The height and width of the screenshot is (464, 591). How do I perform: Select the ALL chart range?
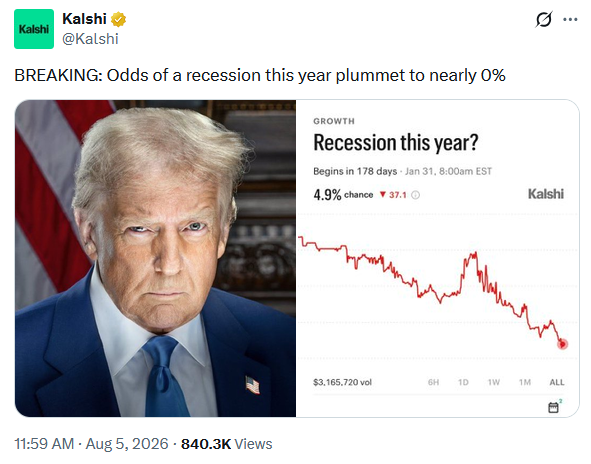click(557, 382)
